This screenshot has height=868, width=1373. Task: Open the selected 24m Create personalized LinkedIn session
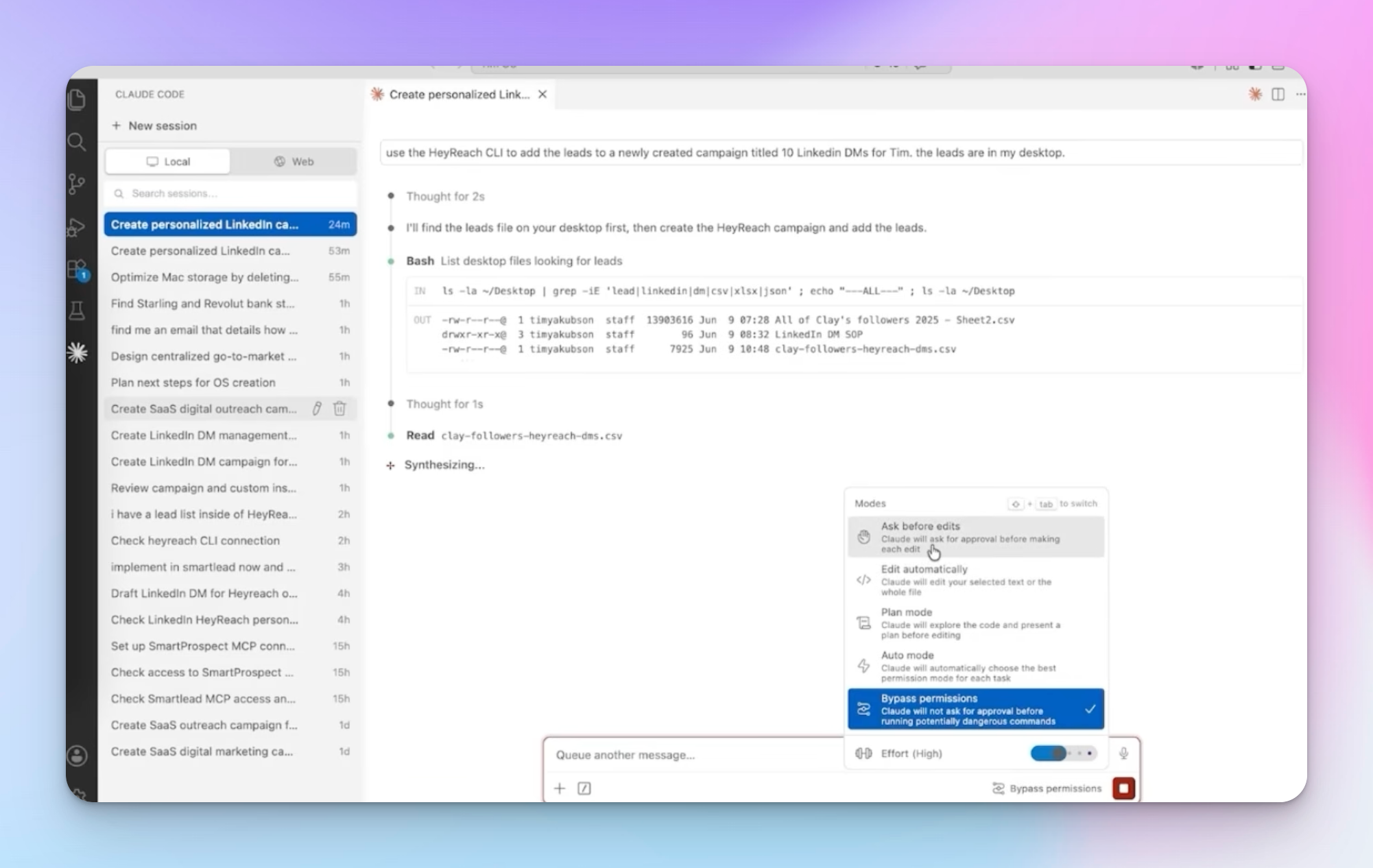[x=230, y=224]
